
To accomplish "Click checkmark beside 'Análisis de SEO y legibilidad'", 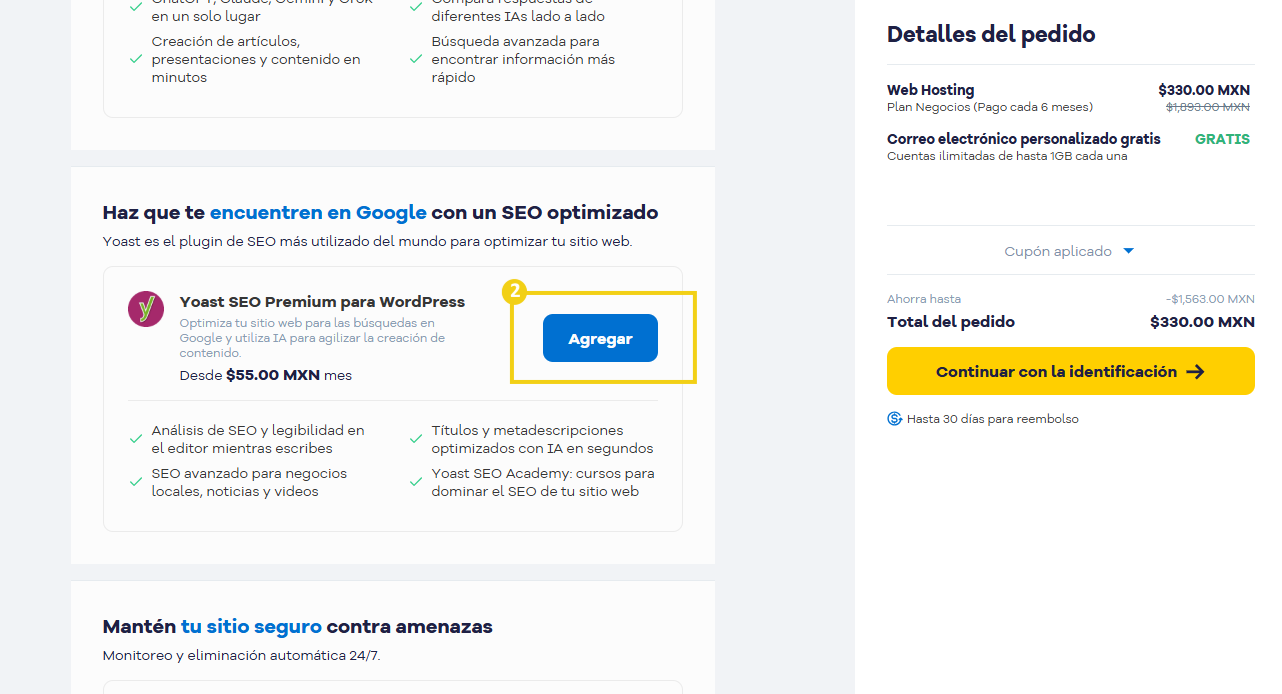I will (x=136, y=439).
